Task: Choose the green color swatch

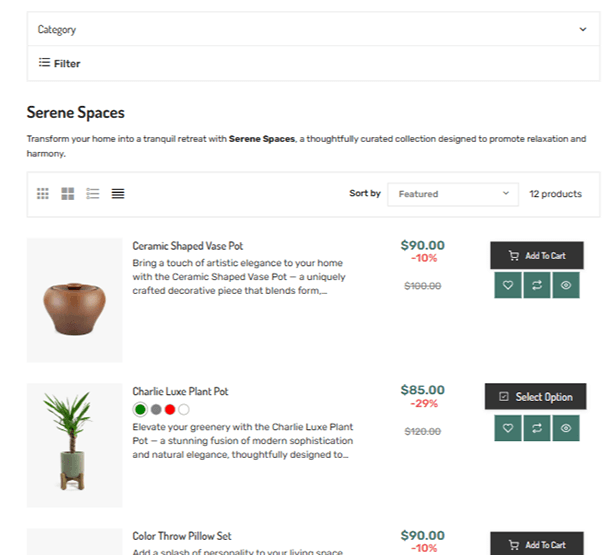Action: pos(140,409)
